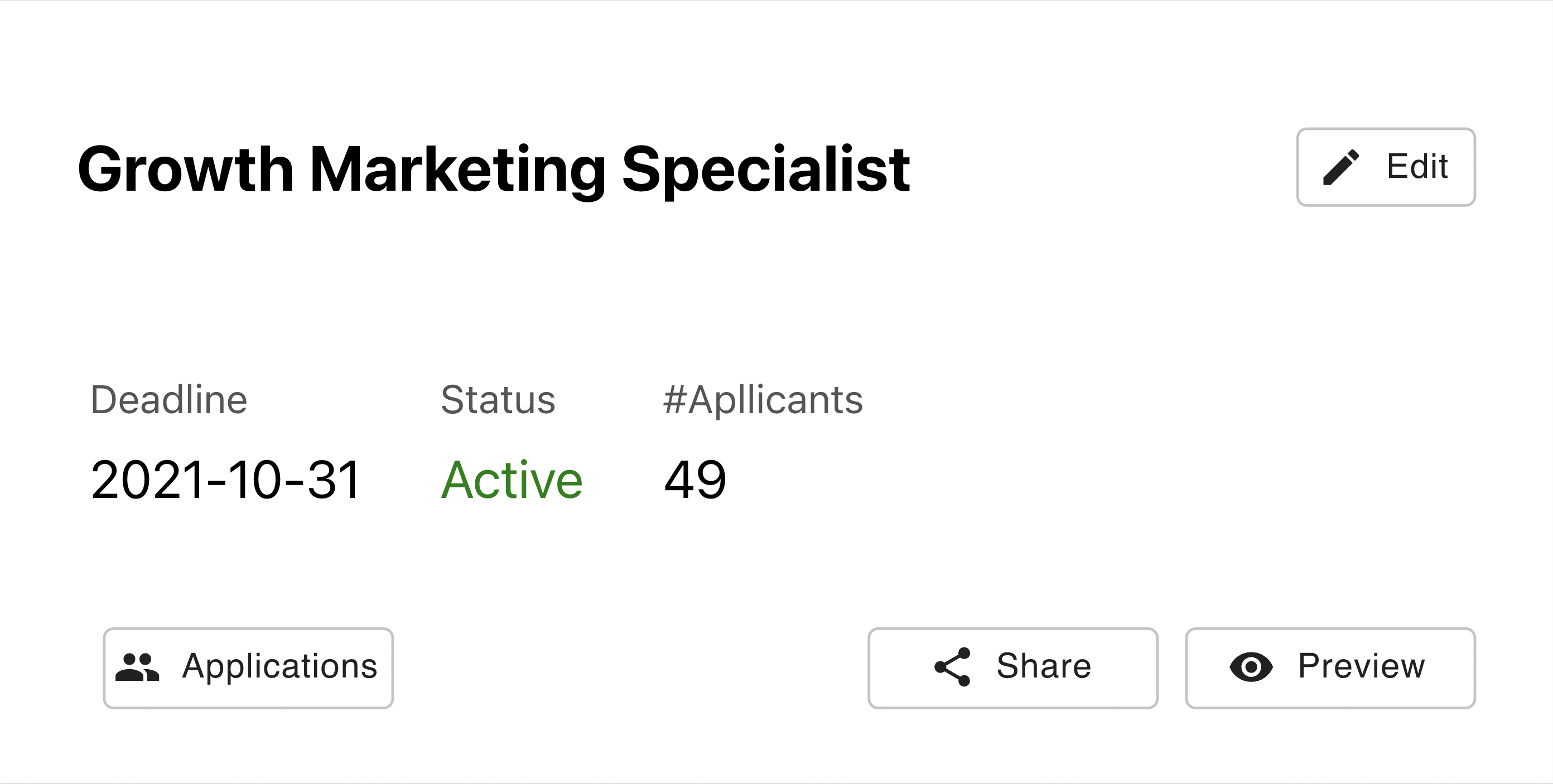The image size is (1553, 784).
Task: Click the word Specialist in the heading
Action: [766, 170]
